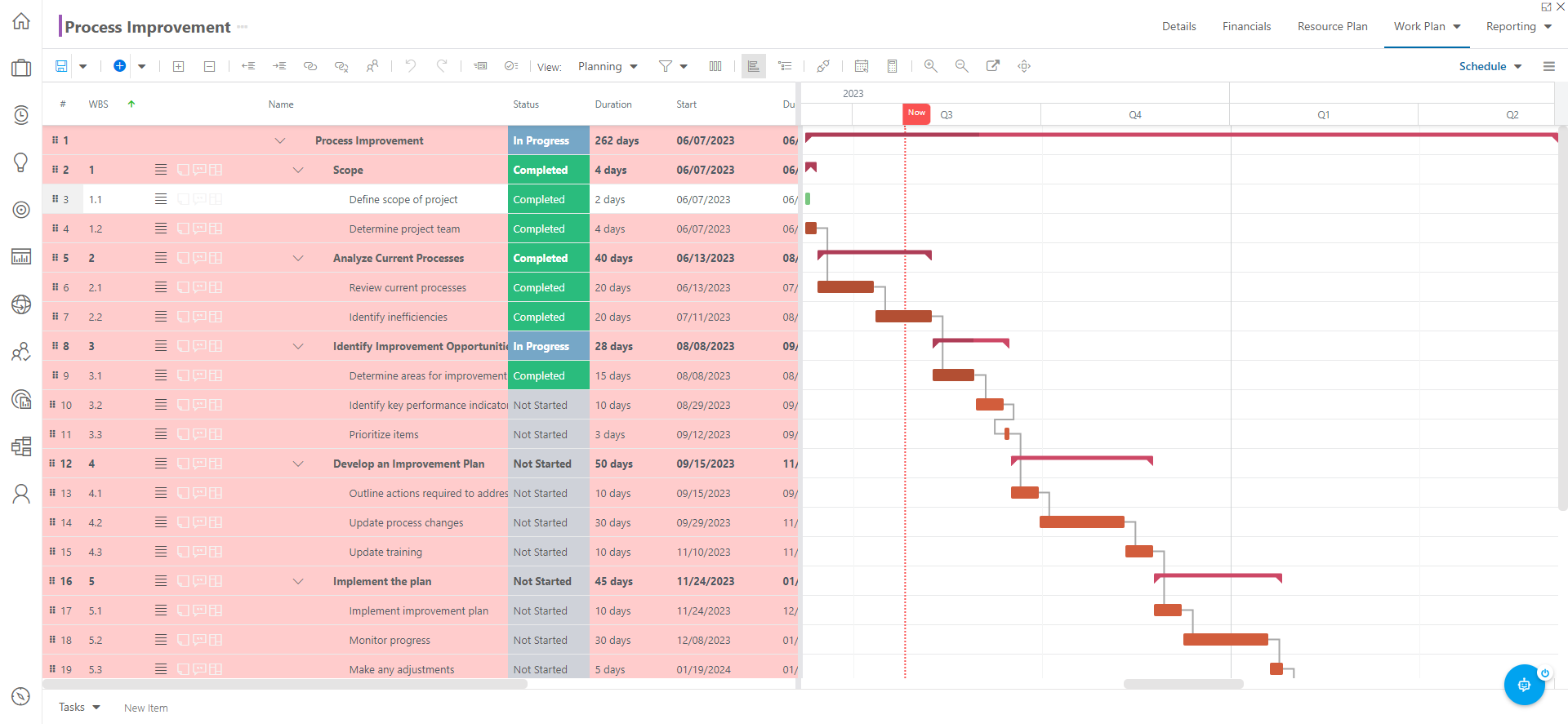Click the Columns chooser icon
Screen dimensions: 1568x728
click(x=715, y=66)
